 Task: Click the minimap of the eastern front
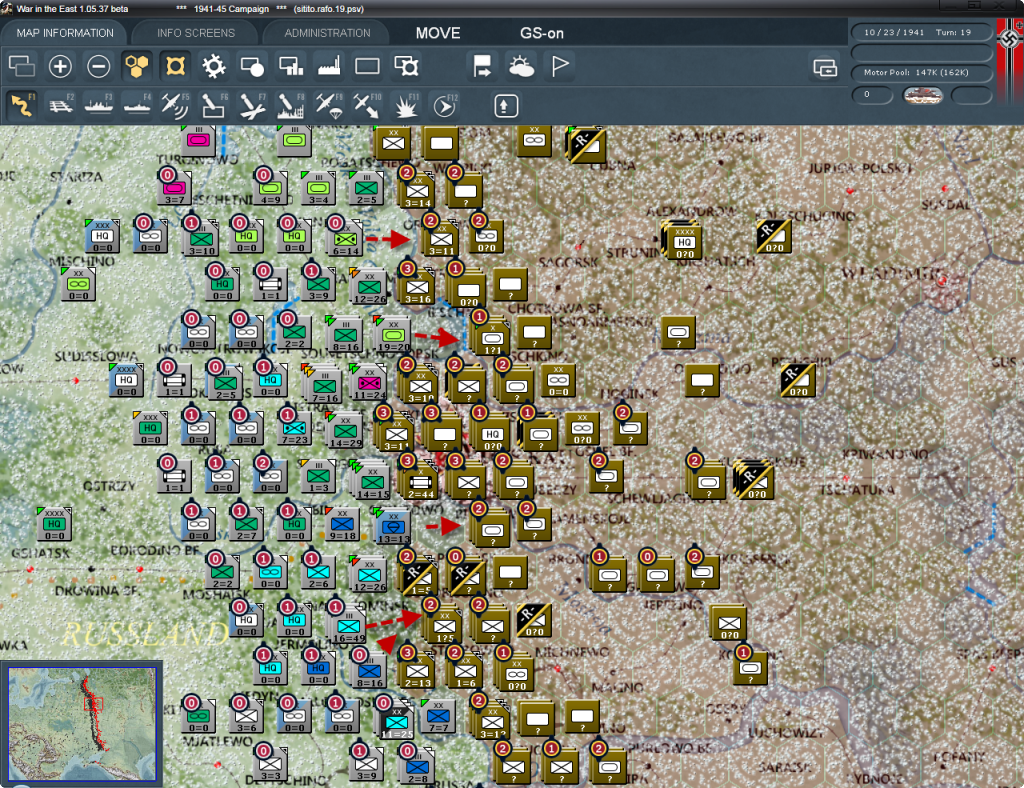pyautogui.click(x=82, y=723)
